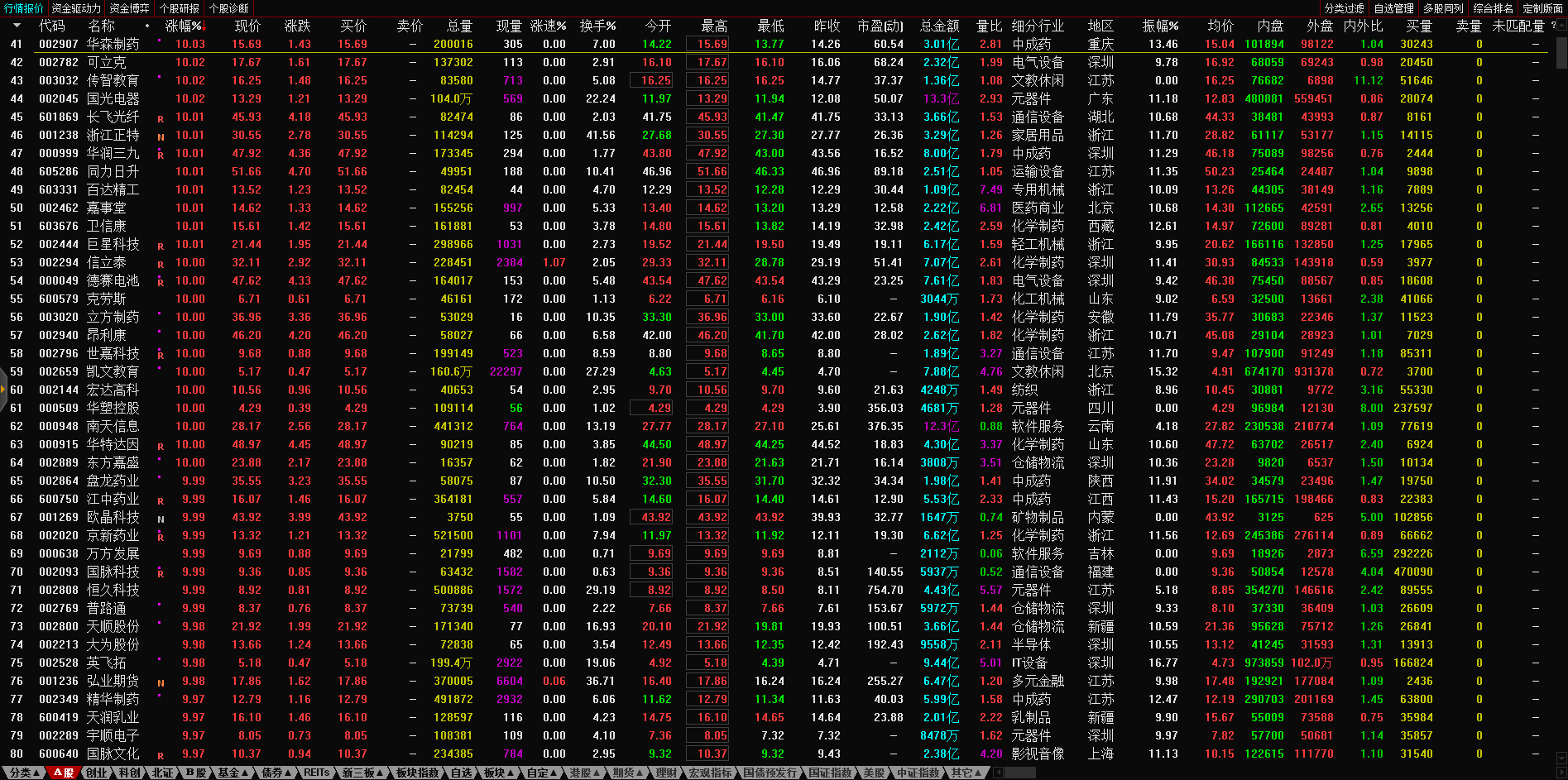Image resolution: width=1568 pixels, height=780 pixels.
Task: Click the vertical scrollbar down arrow
Action: pos(1561,758)
